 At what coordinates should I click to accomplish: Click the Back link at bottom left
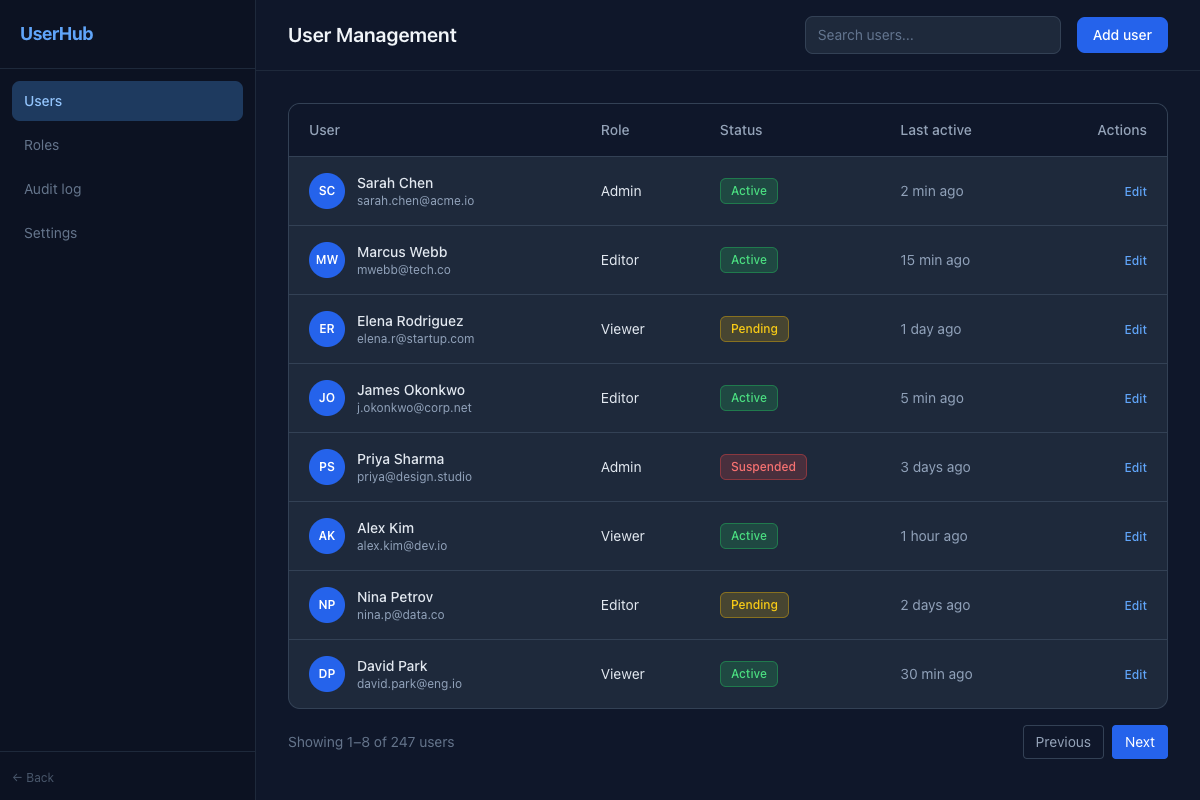pyautogui.click(x=32, y=777)
